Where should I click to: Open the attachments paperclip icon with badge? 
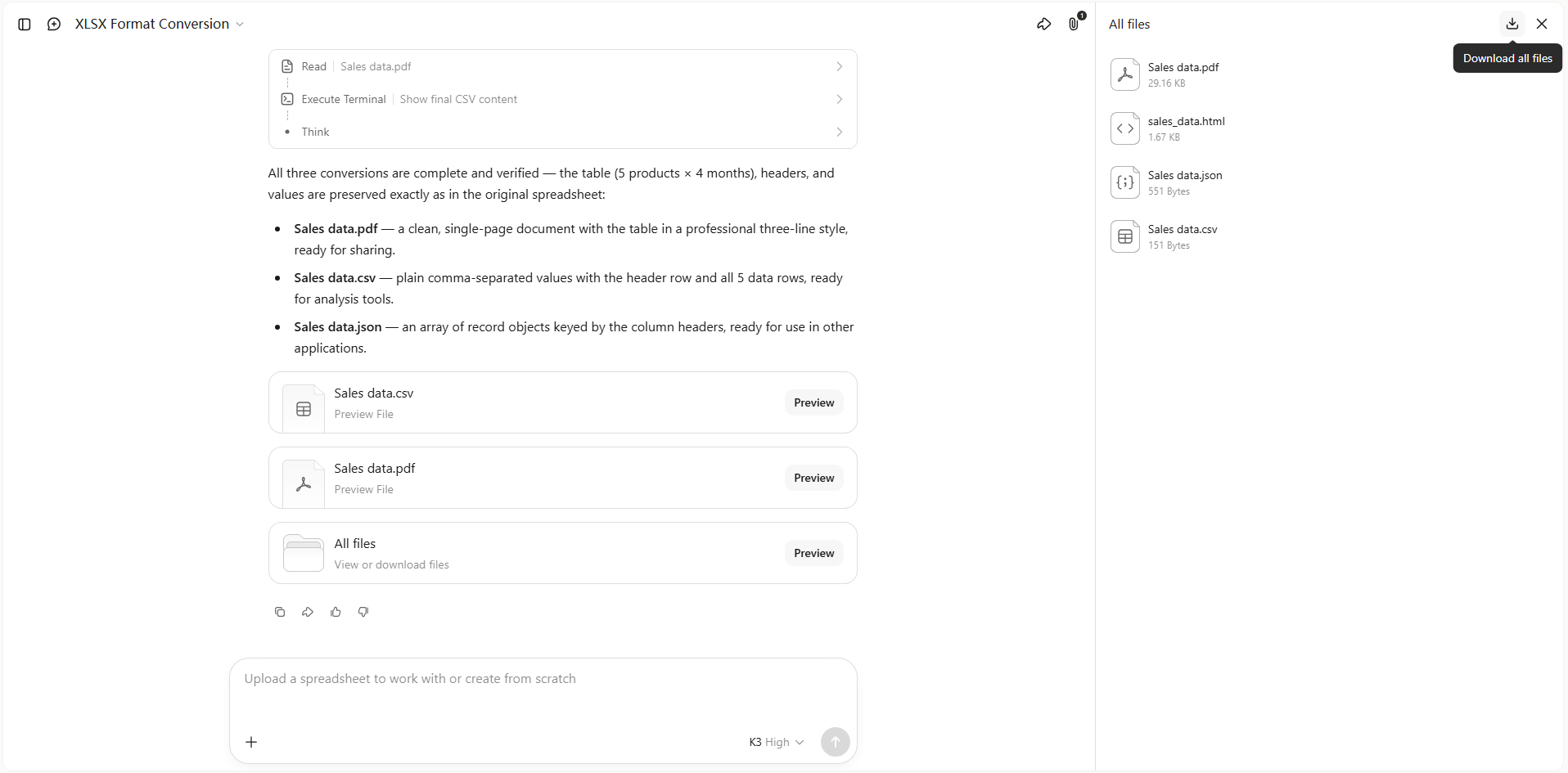[x=1074, y=25]
